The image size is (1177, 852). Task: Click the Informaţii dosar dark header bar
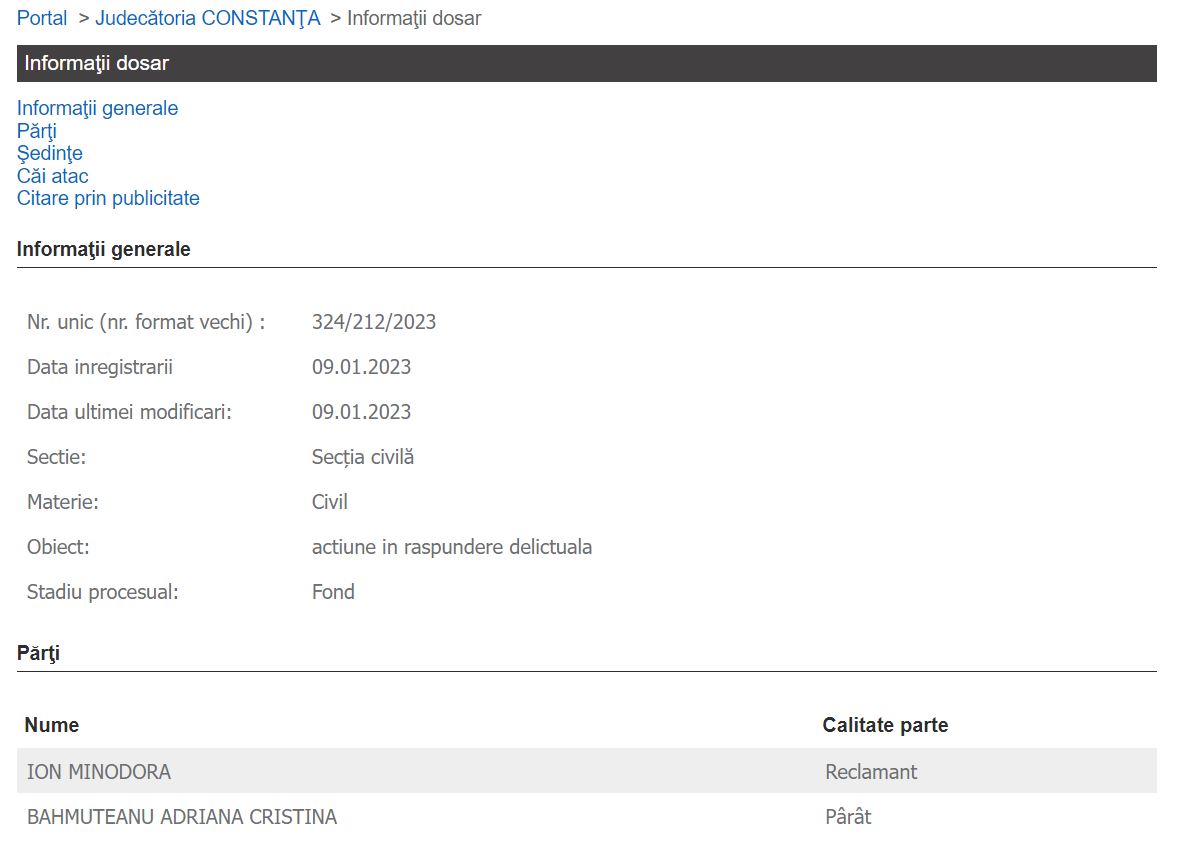pos(586,63)
